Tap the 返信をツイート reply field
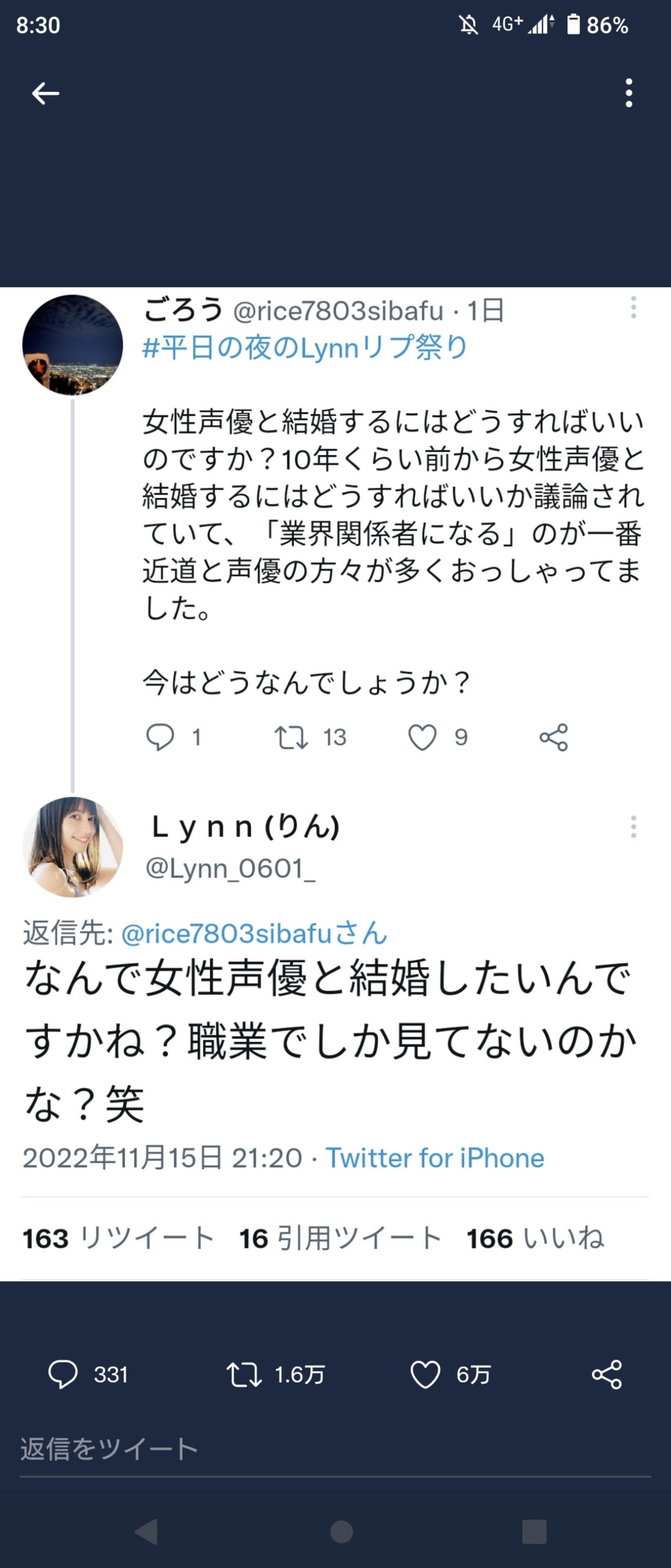Image resolution: width=671 pixels, height=1568 pixels. point(335,1449)
